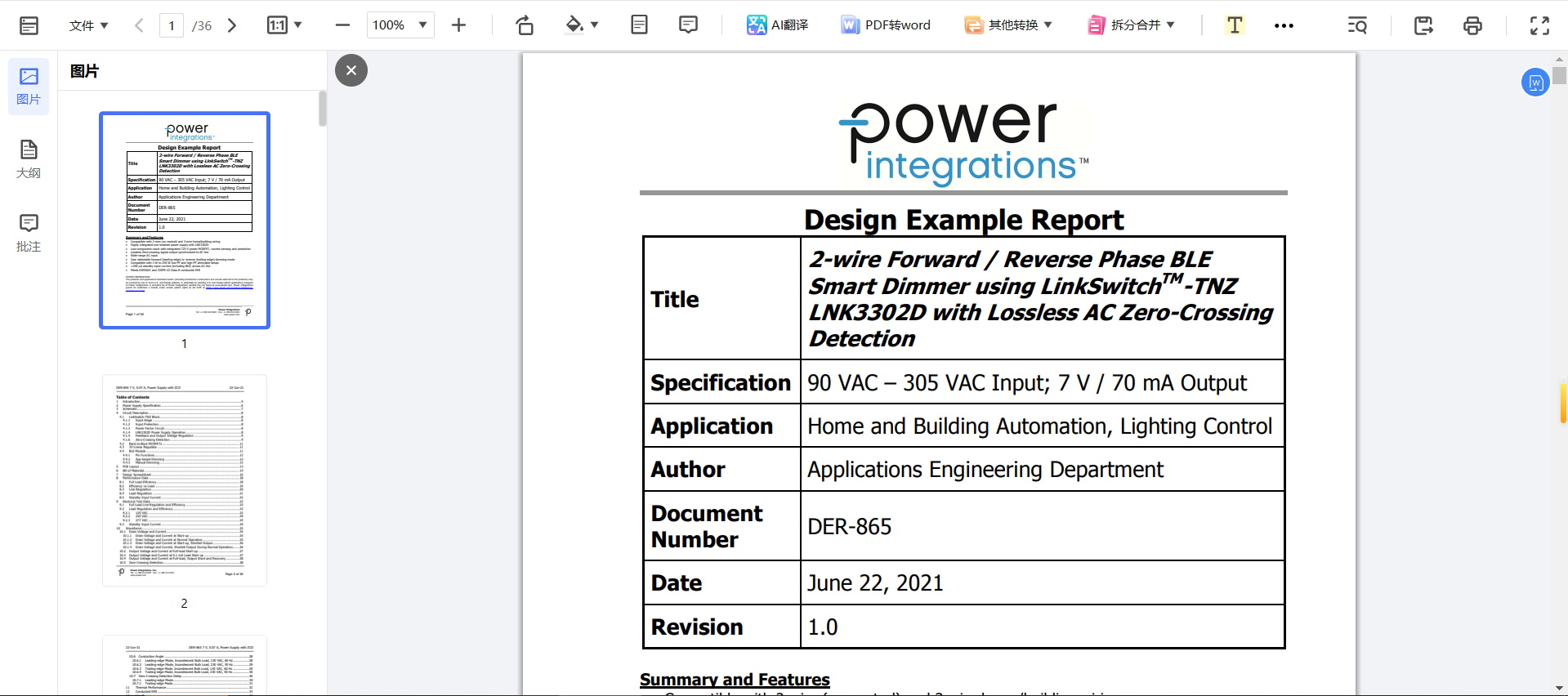Image resolution: width=1568 pixels, height=696 pixels.
Task: Expand the highlighter color dropdown arrow
Action: coord(594,25)
